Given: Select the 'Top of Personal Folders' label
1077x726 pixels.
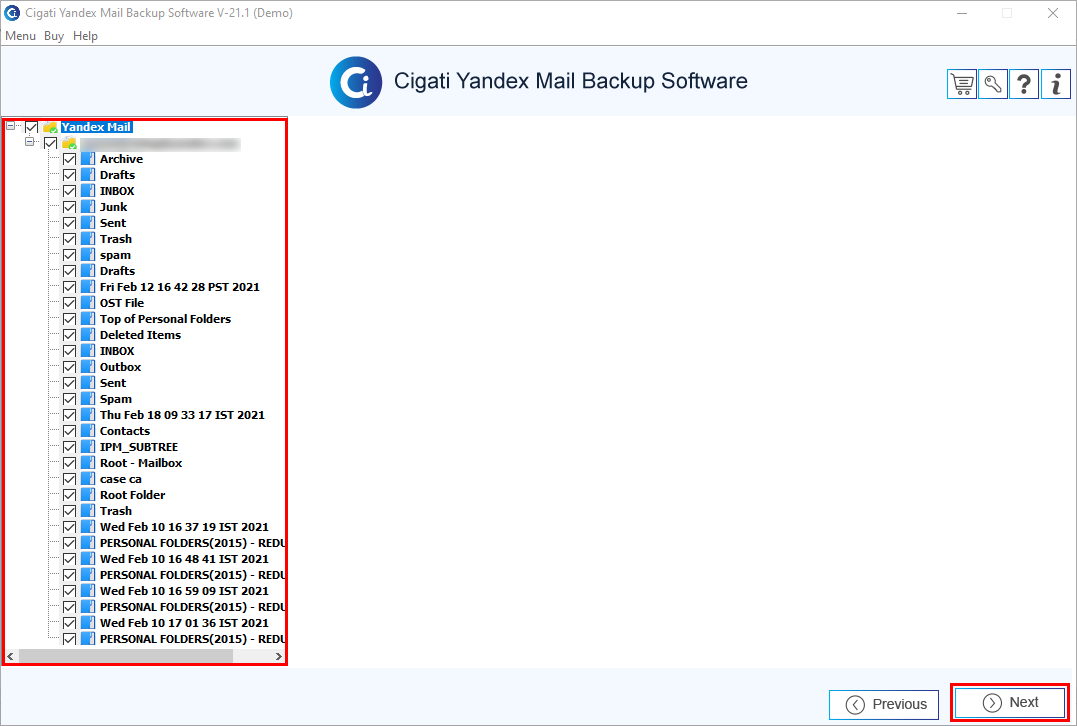Looking at the screenshot, I should point(166,319).
